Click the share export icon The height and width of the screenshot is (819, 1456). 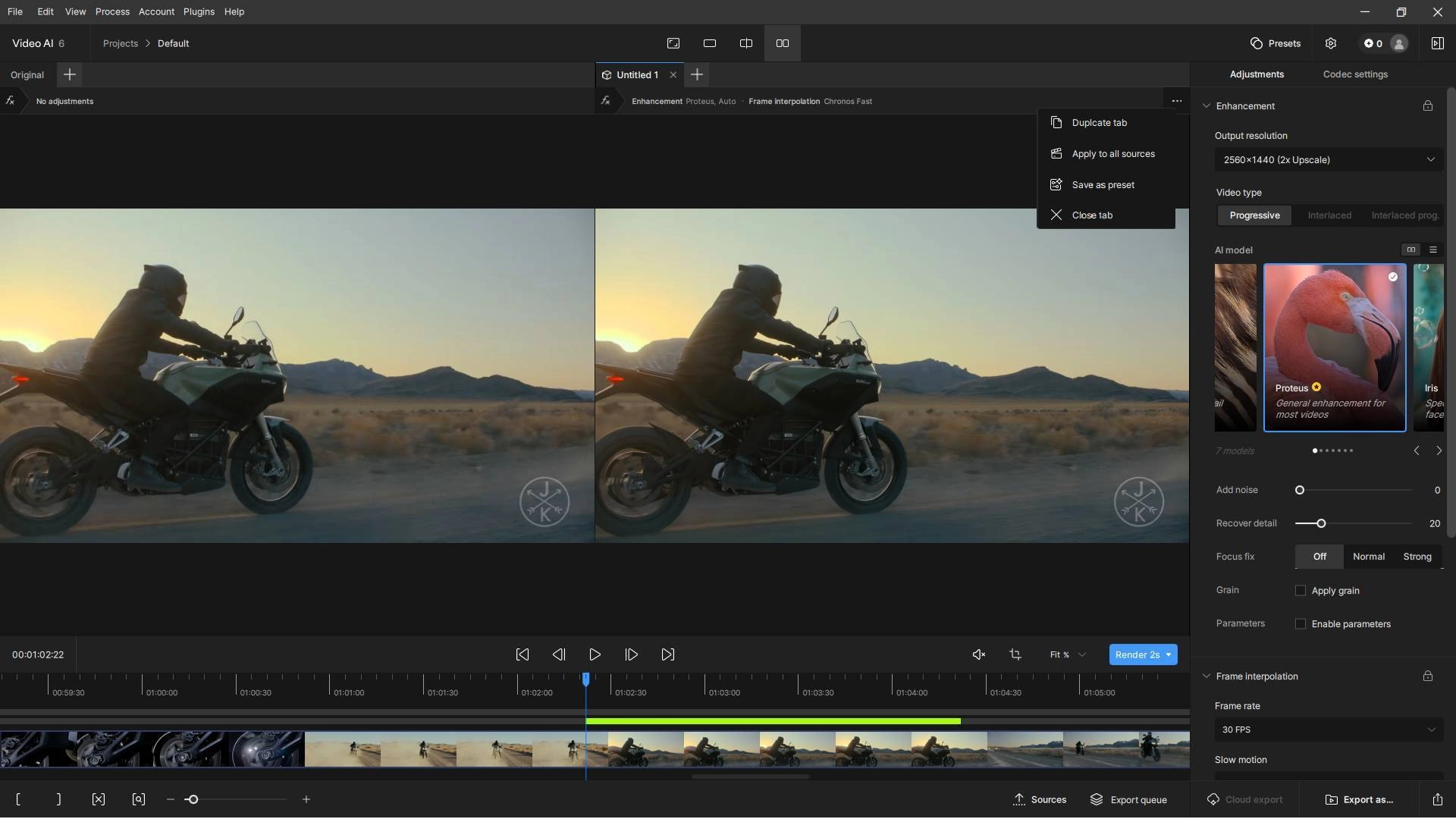click(1437, 800)
